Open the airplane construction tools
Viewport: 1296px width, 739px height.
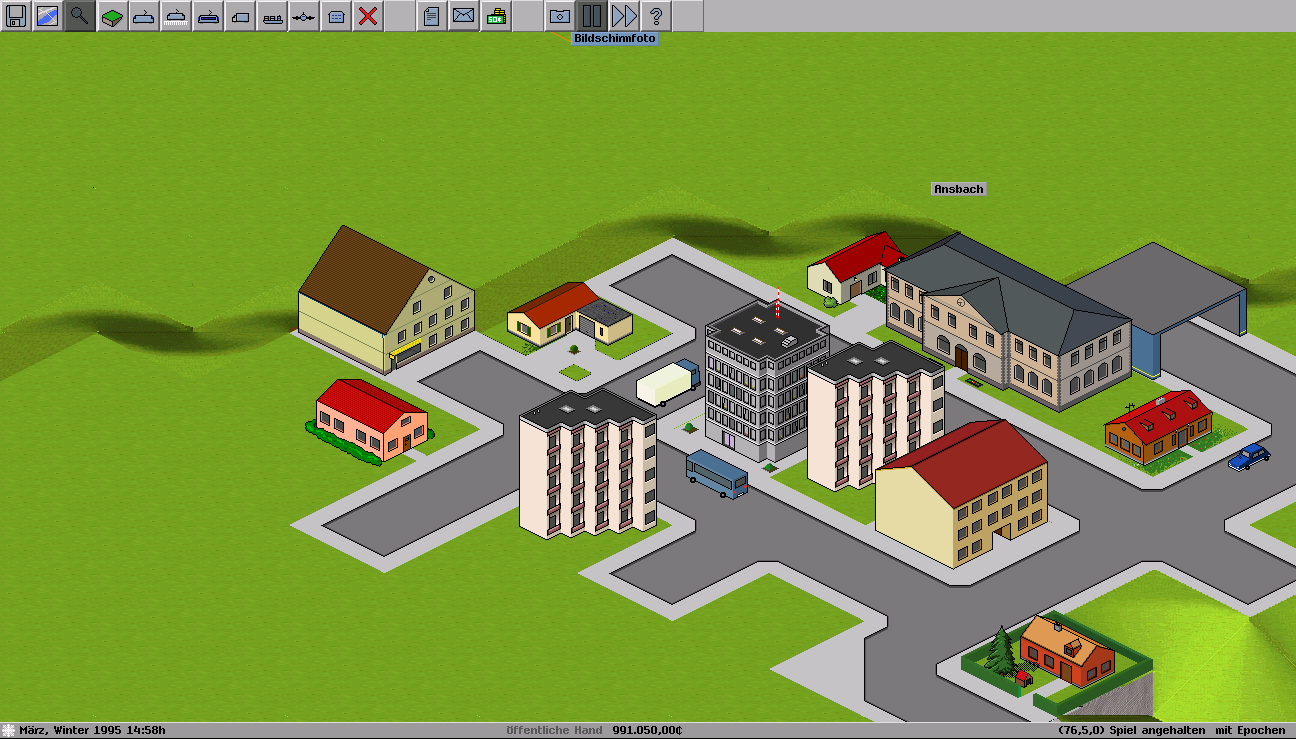[304, 16]
